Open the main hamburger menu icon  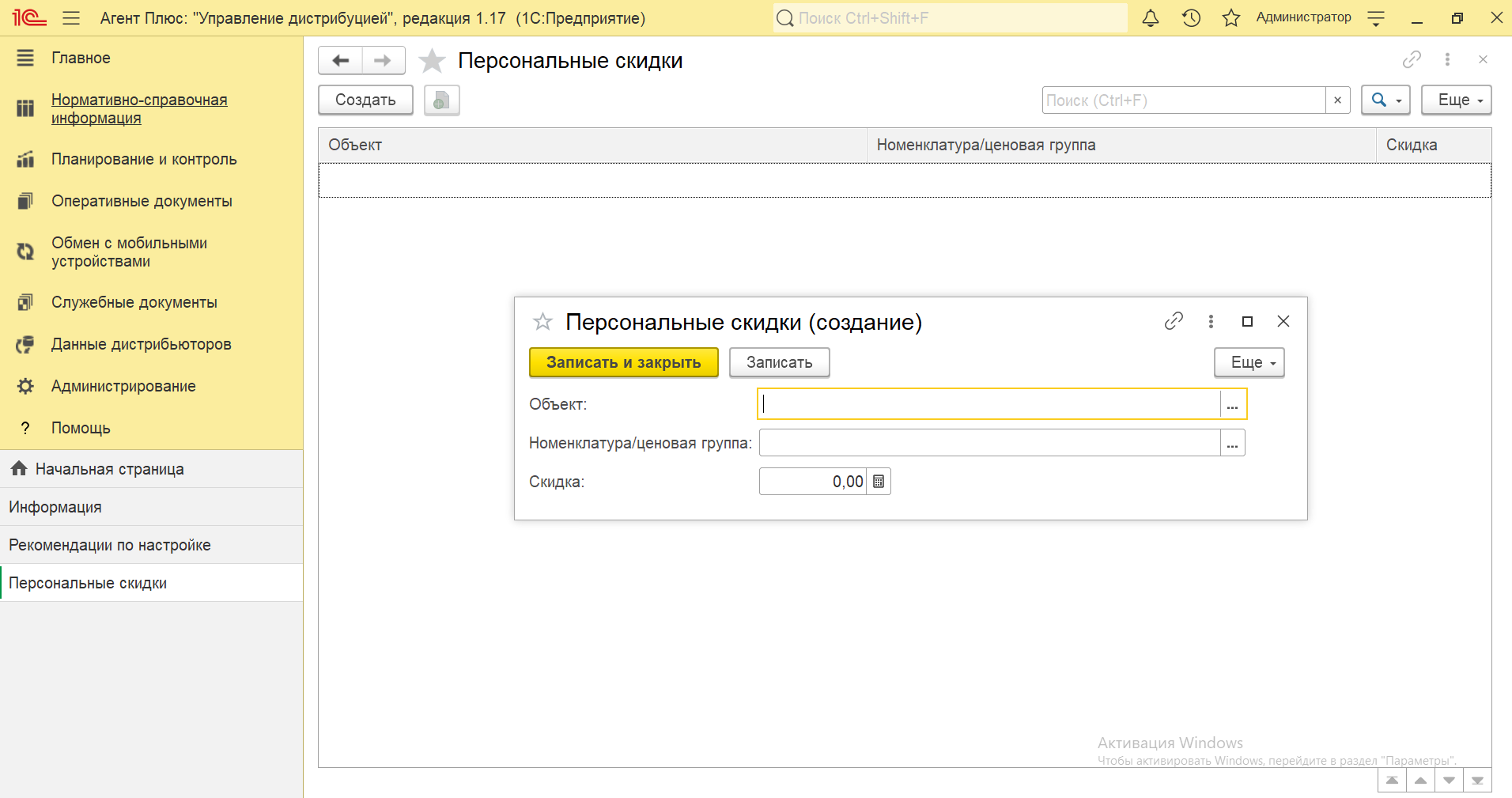pos(71,18)
